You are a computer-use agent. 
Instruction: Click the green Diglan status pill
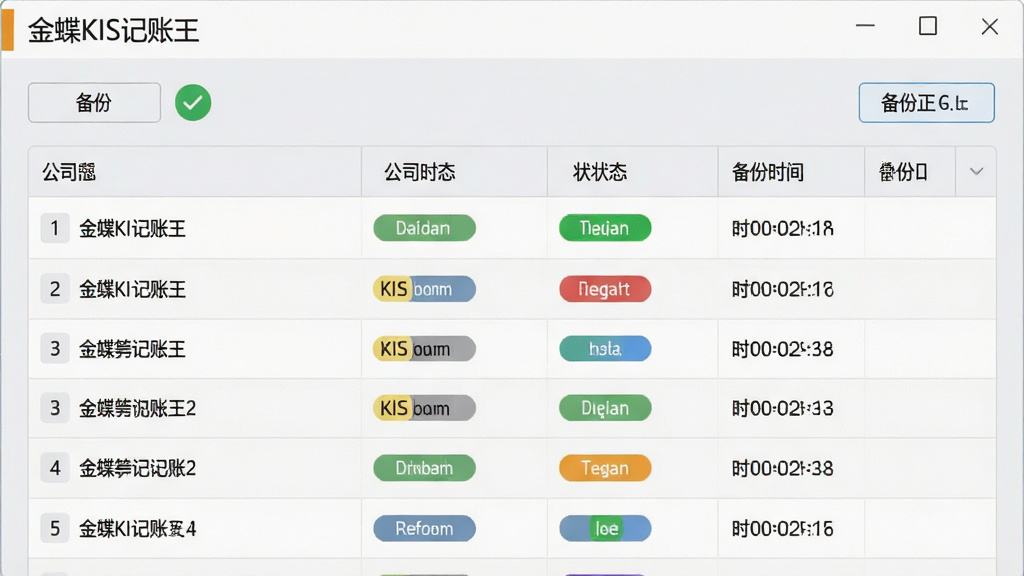(x=605, y=408)
